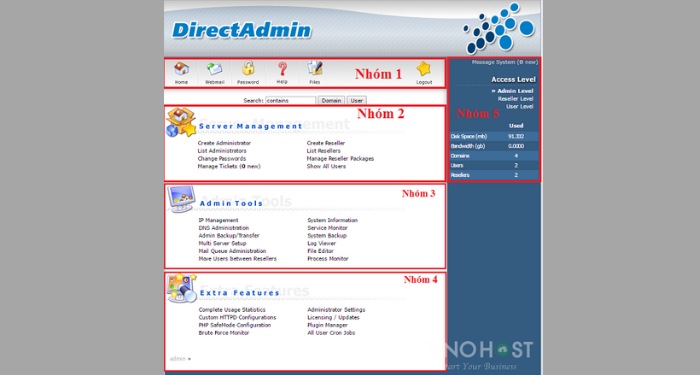Open All User Cron Jobs link

coord(331,333)
